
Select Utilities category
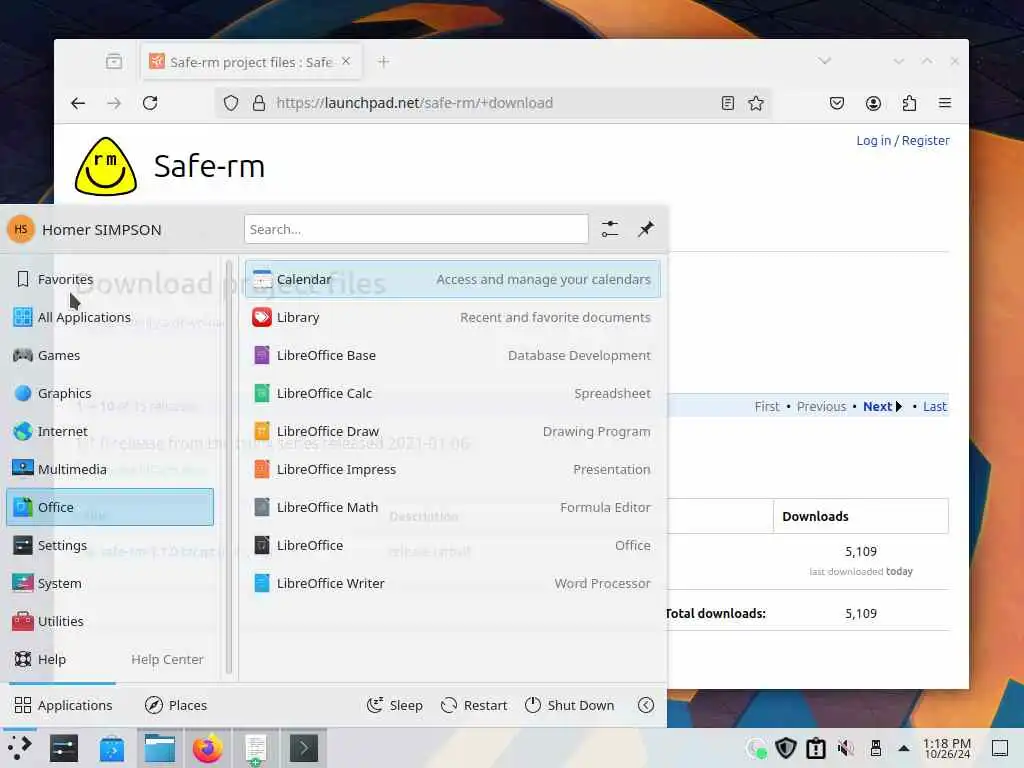click(x=110, y=621)
